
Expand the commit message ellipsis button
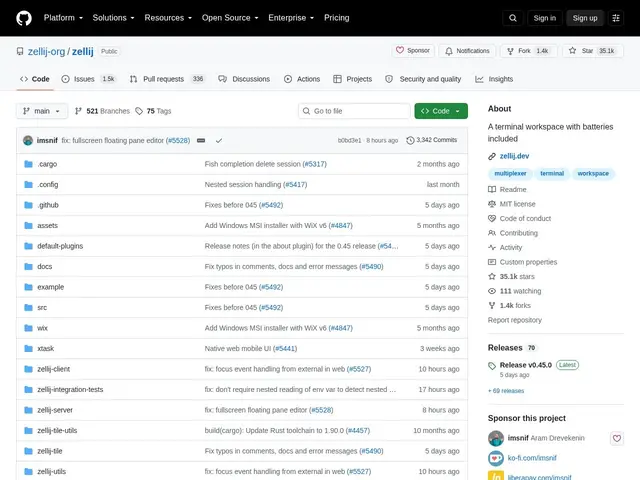coord(201,140)
